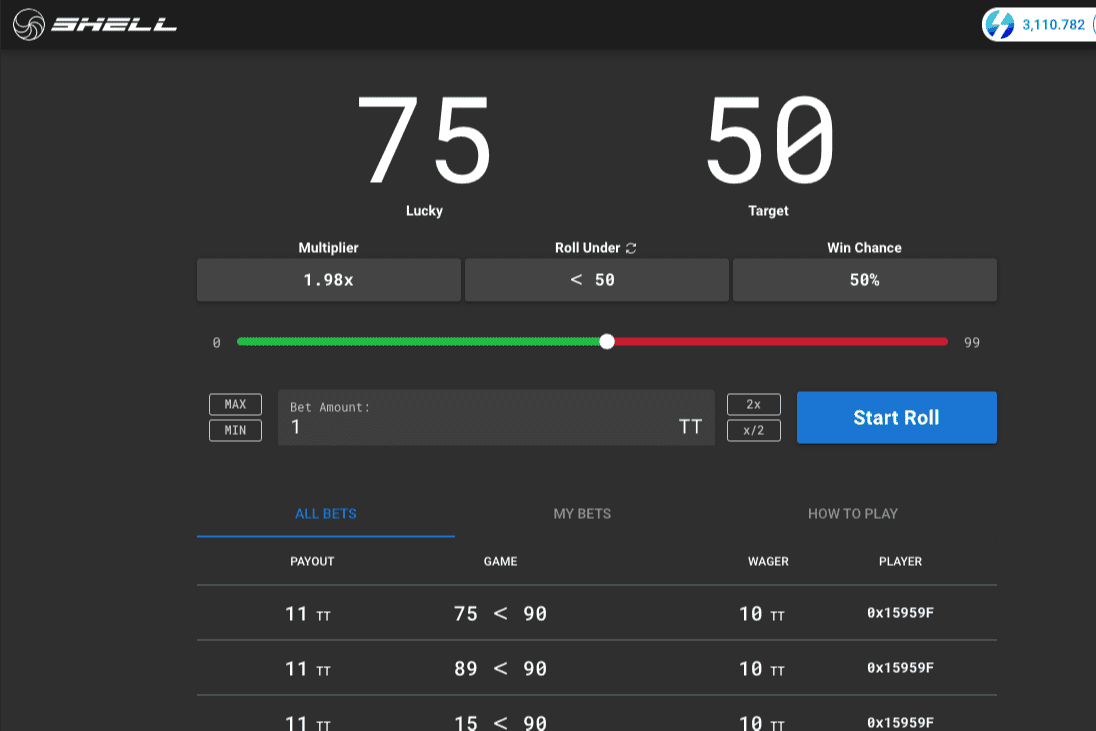Viewport: 1096px width, 731px height.
Task: Select player 0x15959F in first bet row
Action: pyautogui.click(x=900, y=613)
